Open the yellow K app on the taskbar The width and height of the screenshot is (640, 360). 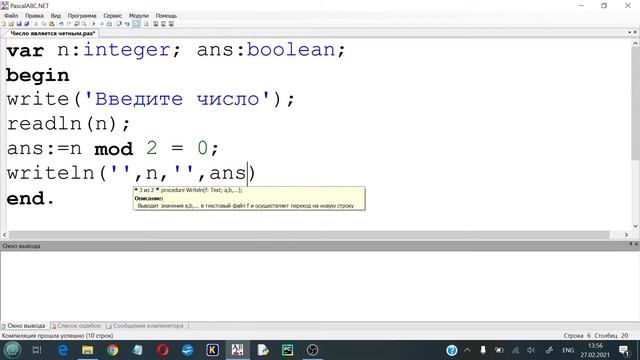[212, 350]
